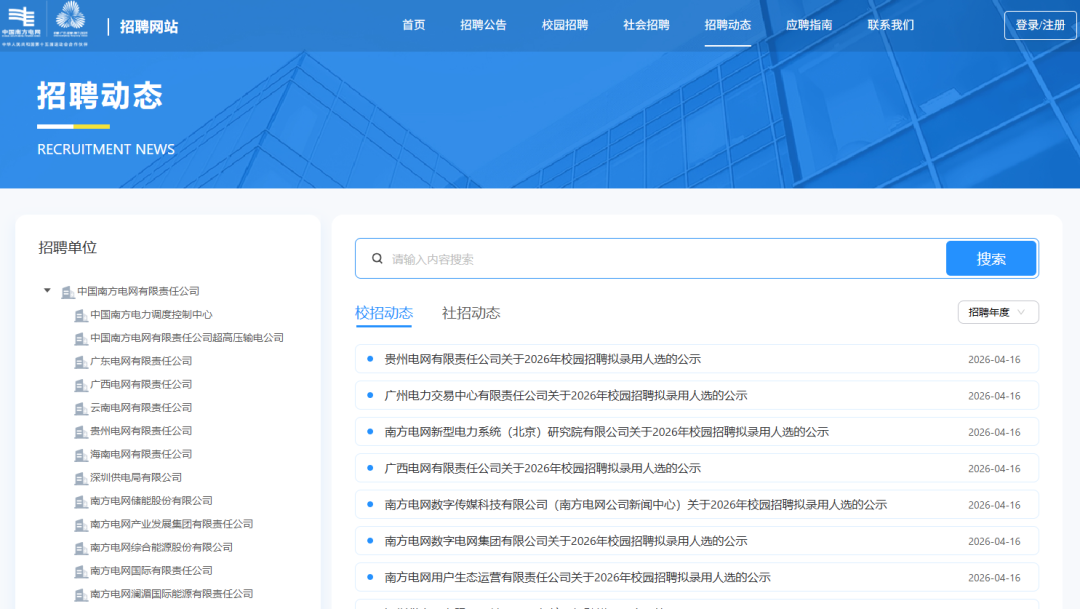Switch to the 社招动态 tab
1080x609 pixels.
click(471, 313)
